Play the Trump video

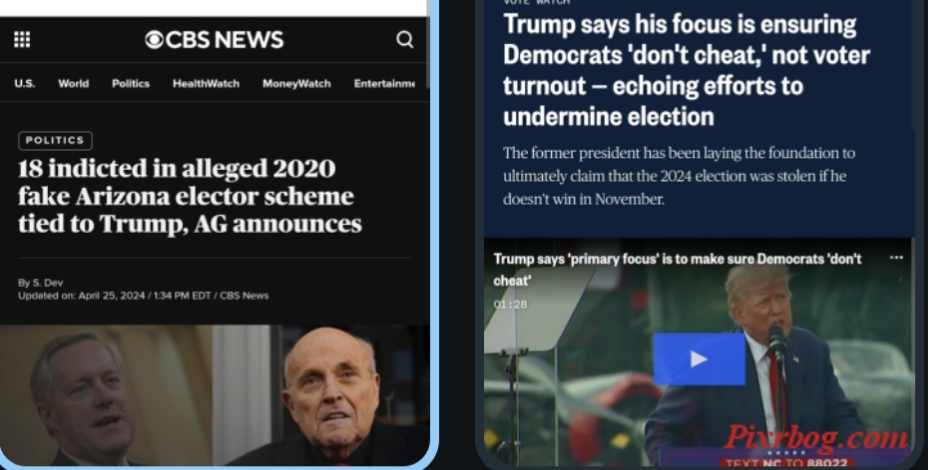coord(699,359)
